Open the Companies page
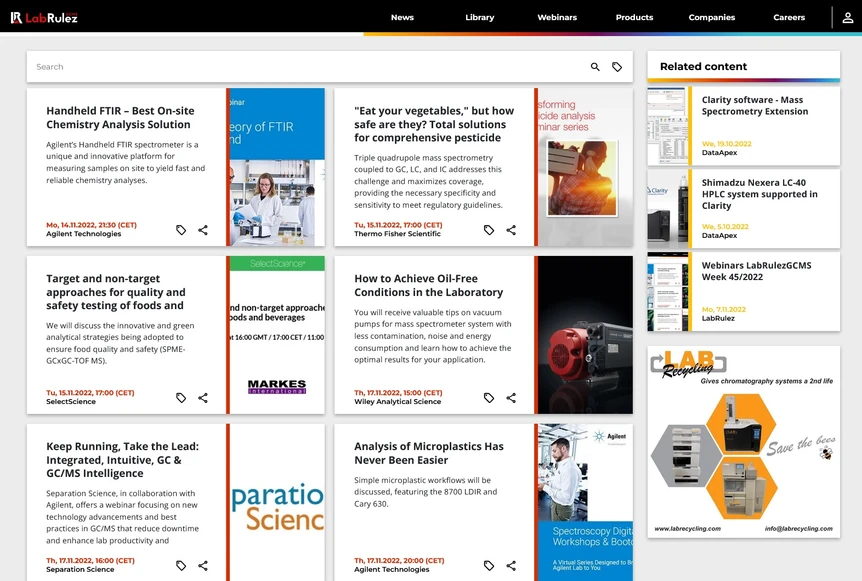The width and height of the screenshot is (862, 581). pyautogui.click(x=711, y=18)
